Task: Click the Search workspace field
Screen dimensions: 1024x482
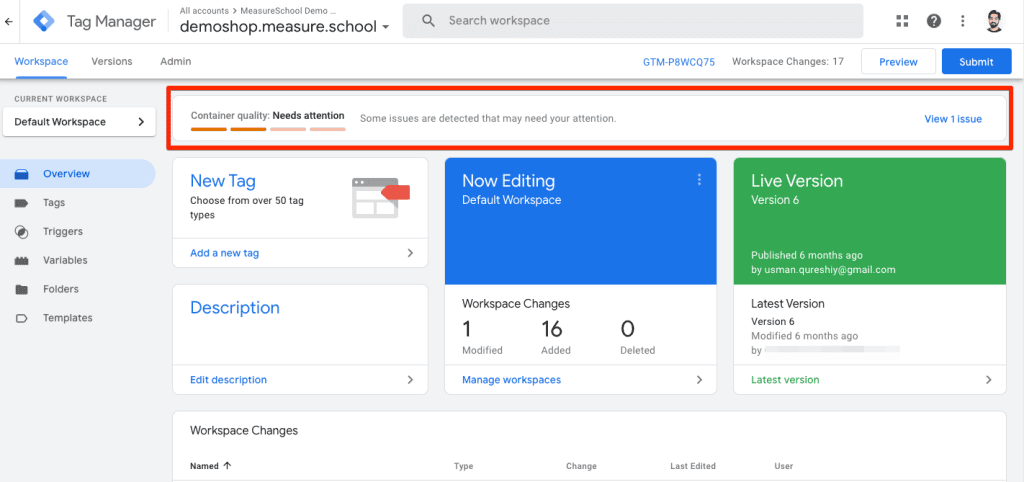Action: point(632,21)
